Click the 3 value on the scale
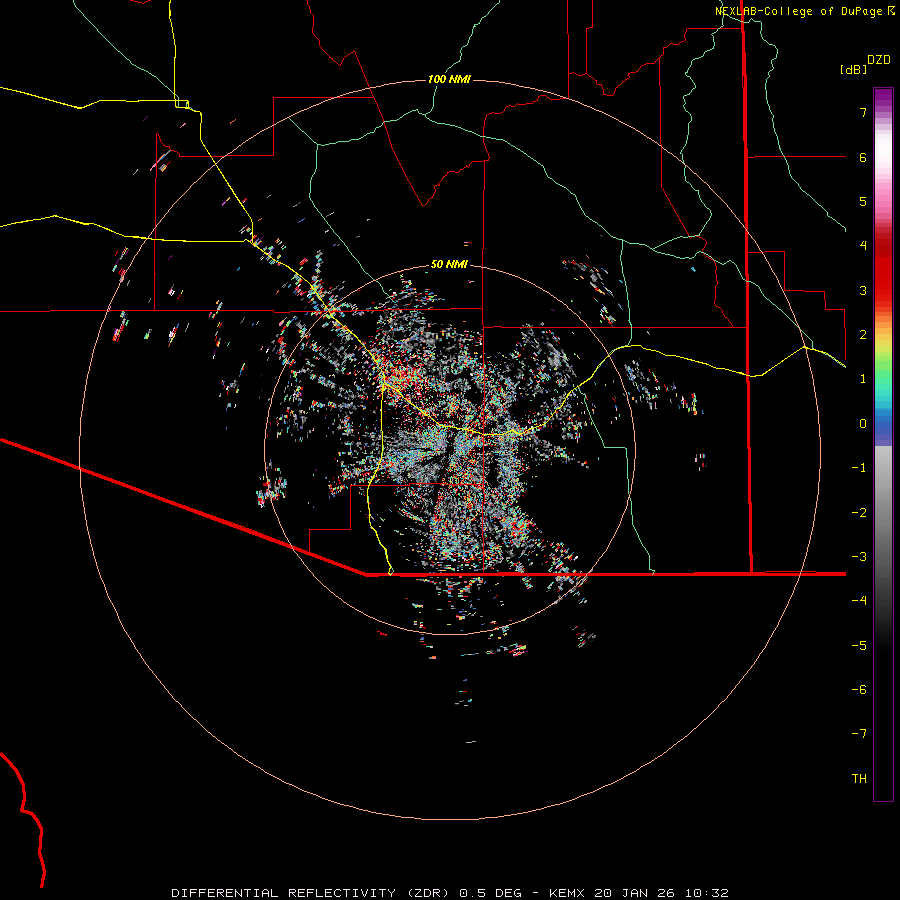Image resolution: width=900 pixels, height=900 pixels. click(x=863, y=290)
